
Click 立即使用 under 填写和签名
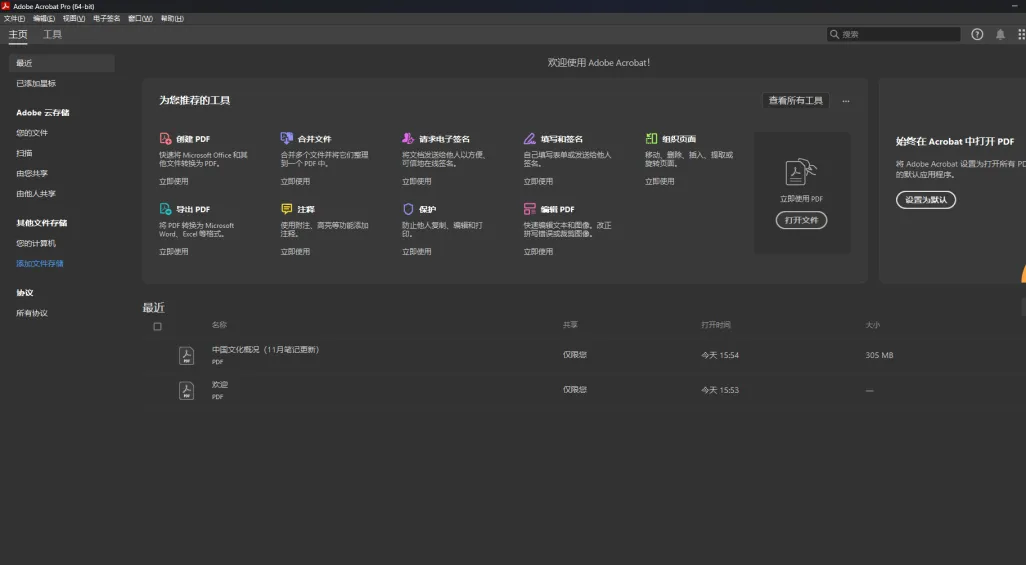pyautogui.click(x=538, y=181)
